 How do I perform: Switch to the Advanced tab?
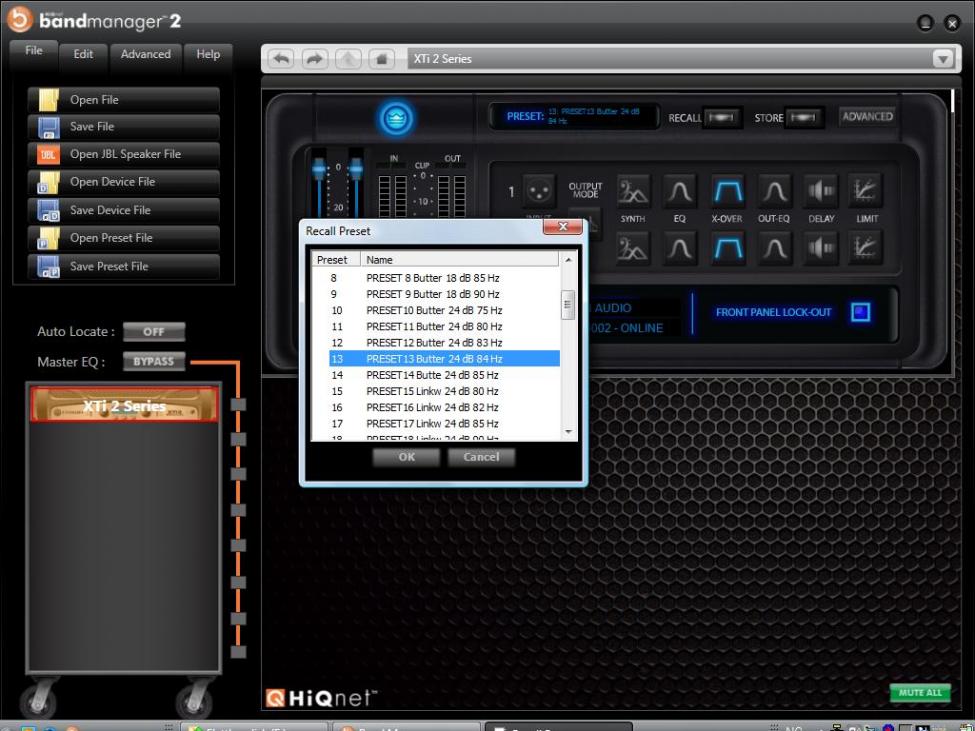click(x=146, y=55)
